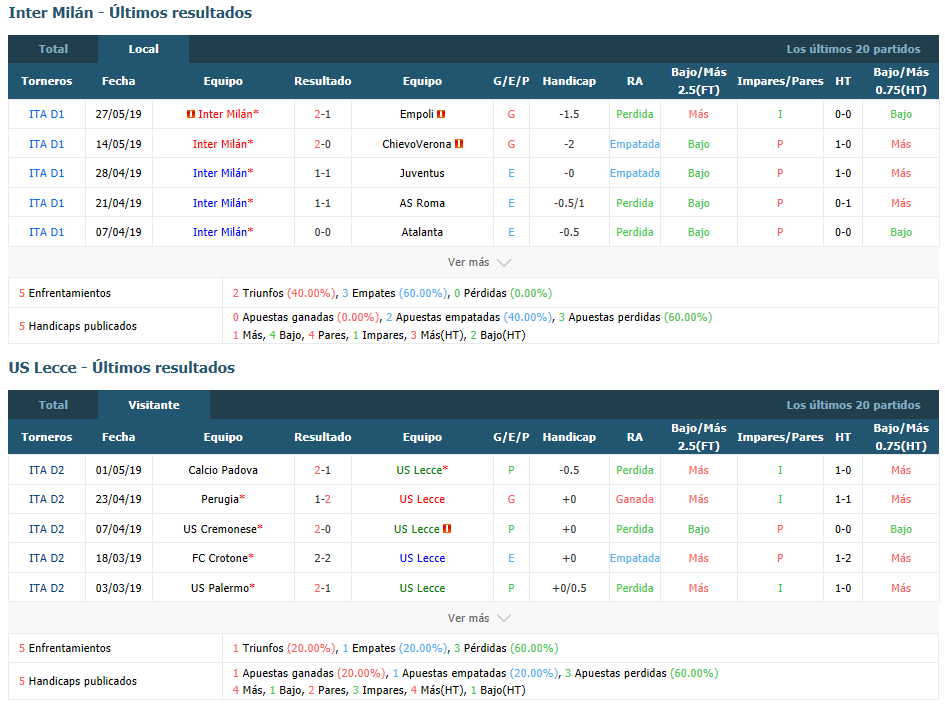The width and height of the screenshot is (945, 707).
Task: Switch to the Total tab for US Lecce
Action: (53, 405)
